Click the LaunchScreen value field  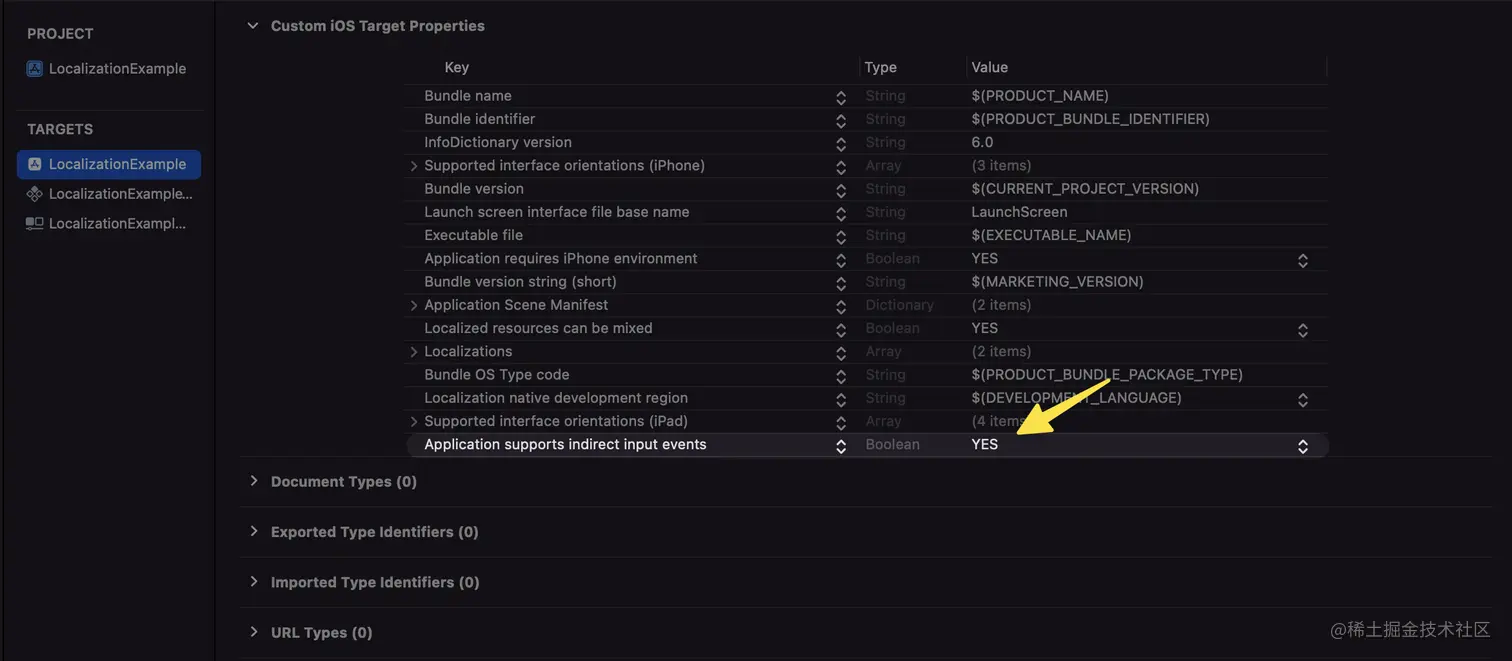tap(1019, 212)
